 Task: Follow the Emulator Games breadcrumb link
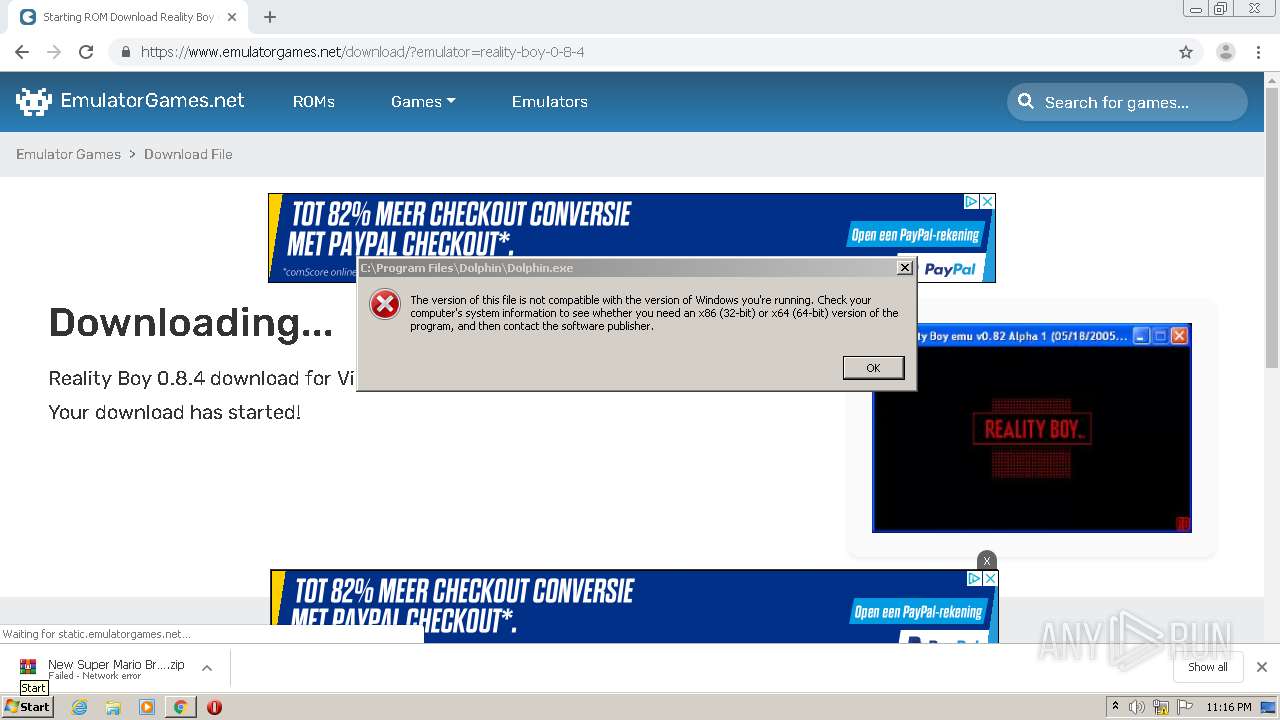pos(68,154)
